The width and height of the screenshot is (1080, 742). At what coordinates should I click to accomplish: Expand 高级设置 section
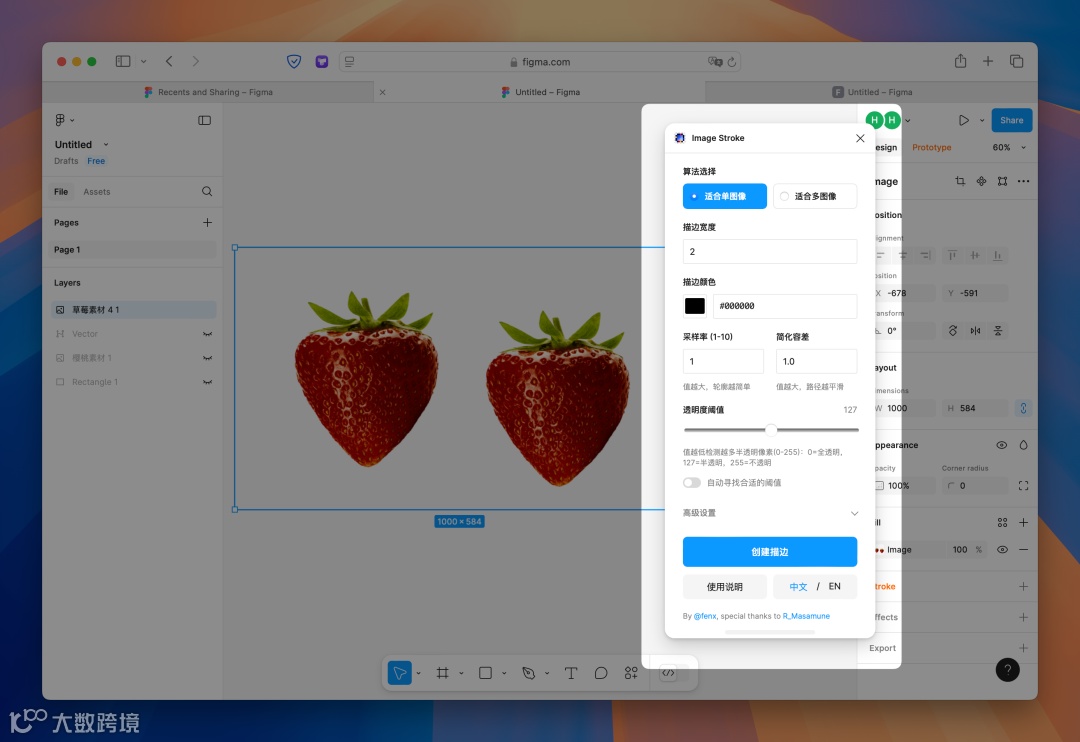point(770,513)
